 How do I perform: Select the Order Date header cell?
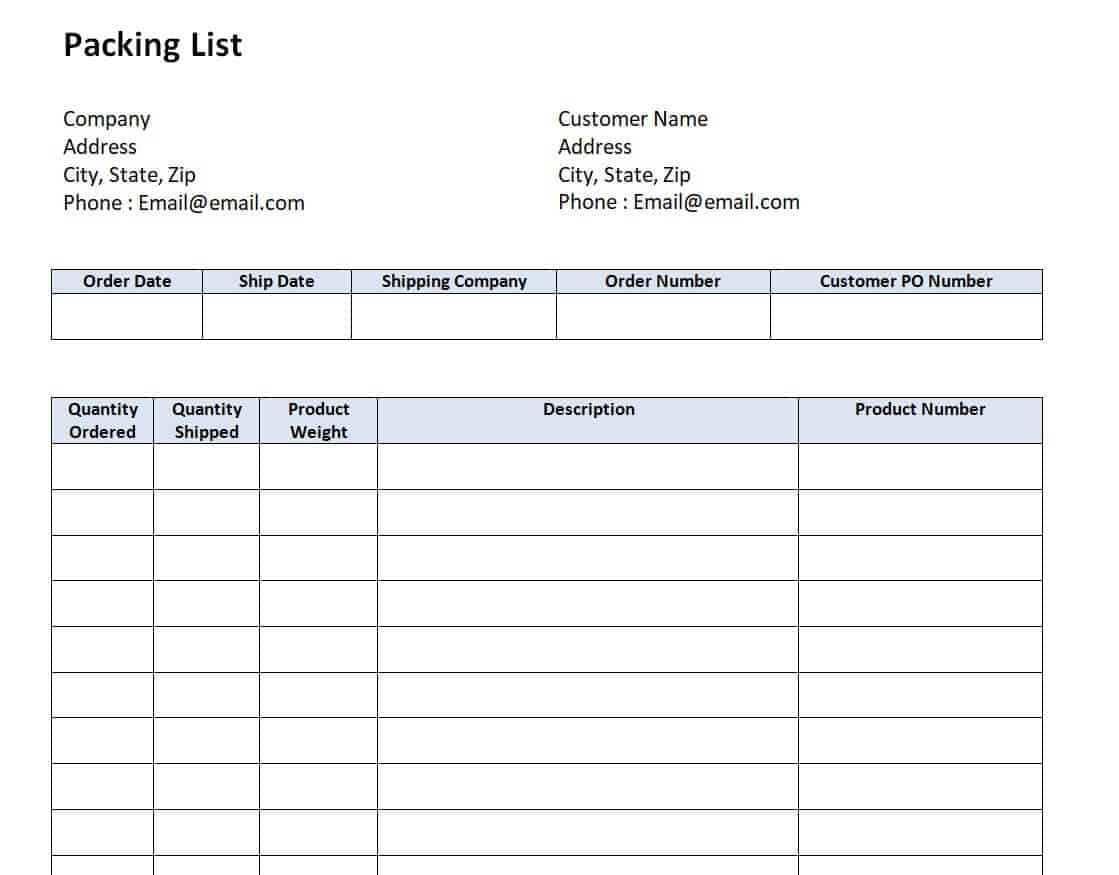tap(127, 281)
